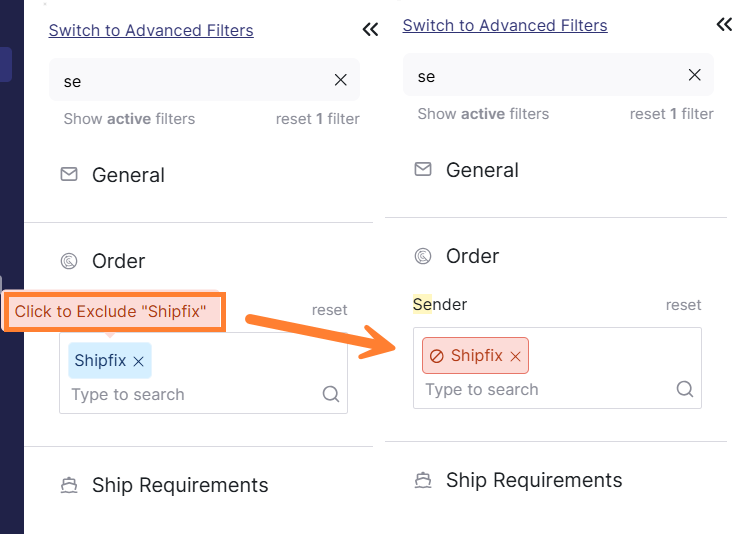Image resolution: width=737 pixels, height=534 pixels.
Task: Open left panel 'Switch to Advanced Filters'
Action: pyautogui.click(x=151, y=30)
